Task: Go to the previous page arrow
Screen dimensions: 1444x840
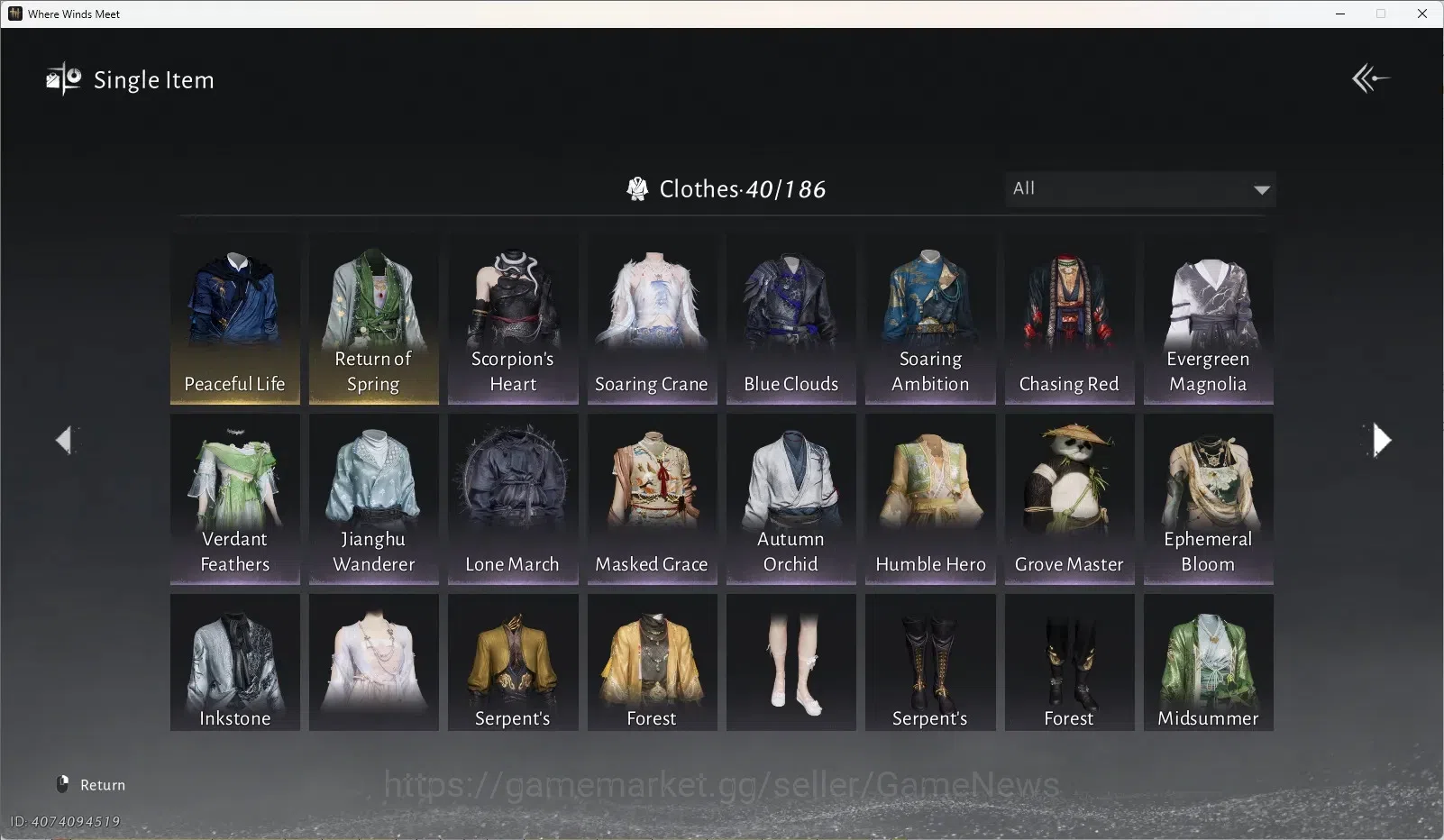Action: tap(63, 440)
